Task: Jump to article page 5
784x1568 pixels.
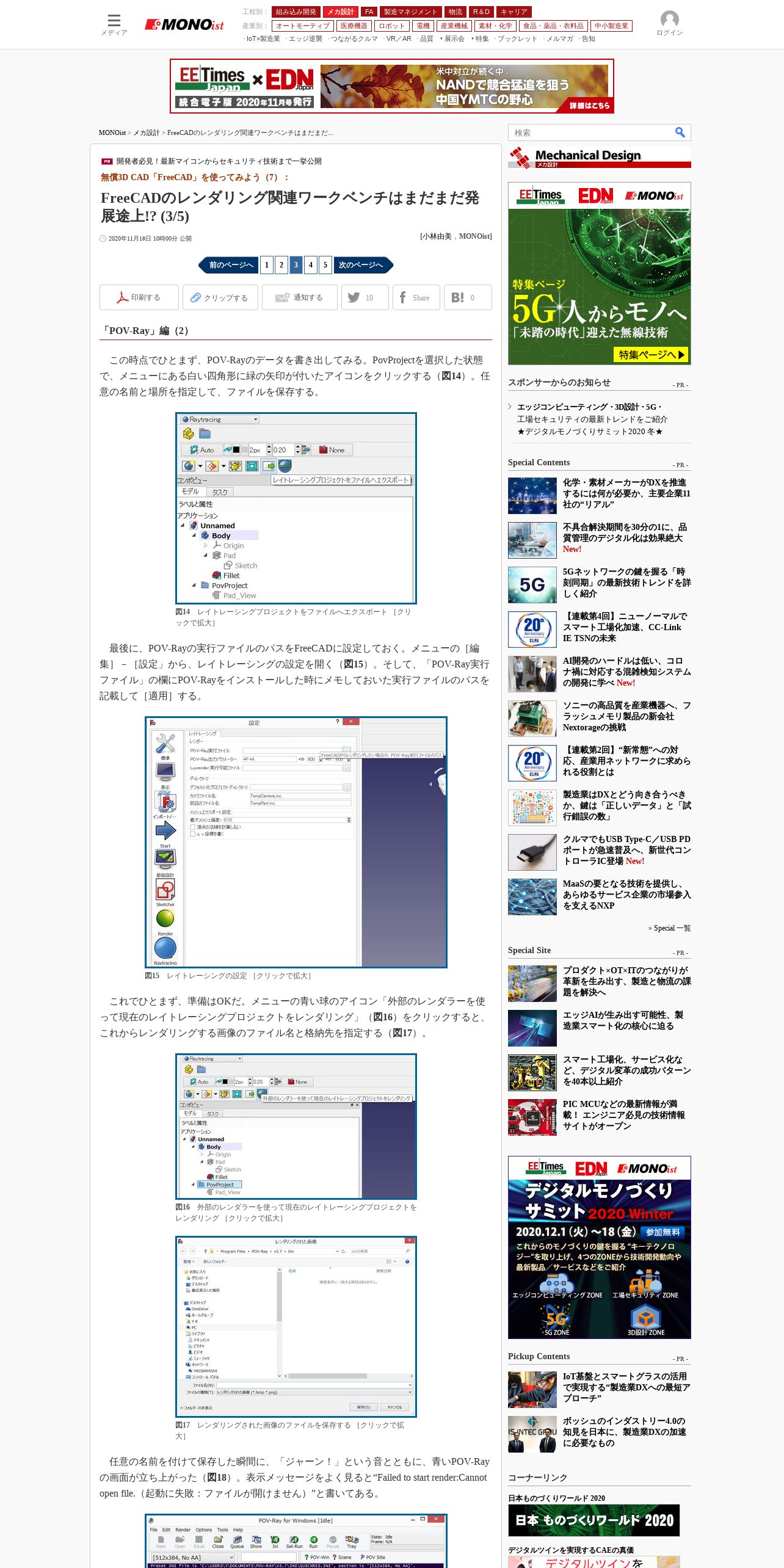Action: 325,265
